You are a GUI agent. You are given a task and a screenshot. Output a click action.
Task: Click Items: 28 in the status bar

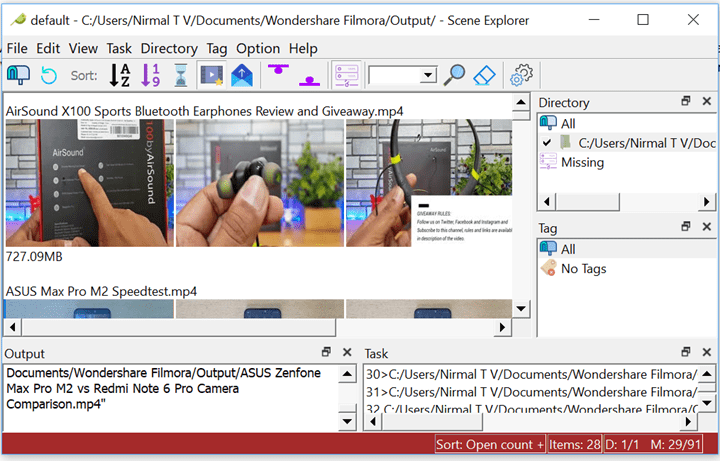pyautogui.click(x=574, y=444)
